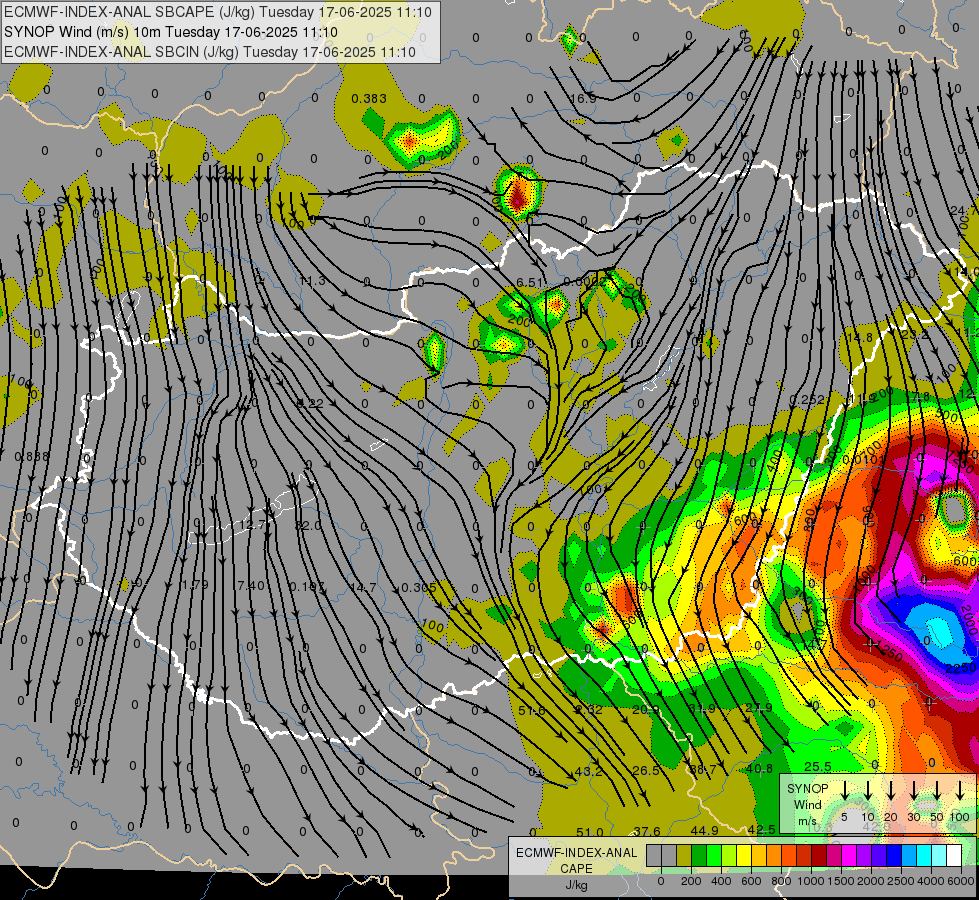Click the '11.3' value on the map
979x900 pixels.
pyautogui.click(x=312, y=281)
